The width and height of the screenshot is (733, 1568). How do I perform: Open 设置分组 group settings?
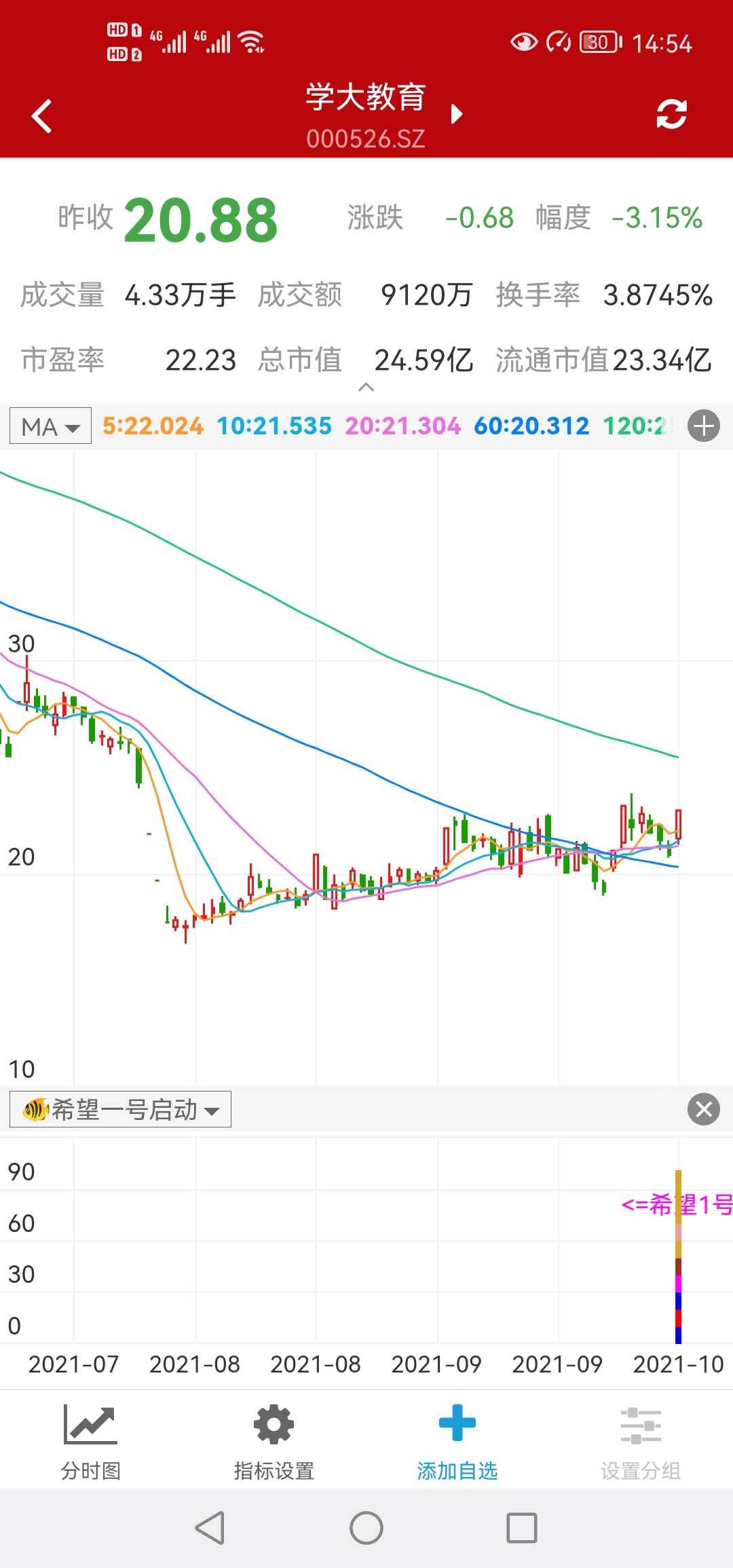[641, 1442]
